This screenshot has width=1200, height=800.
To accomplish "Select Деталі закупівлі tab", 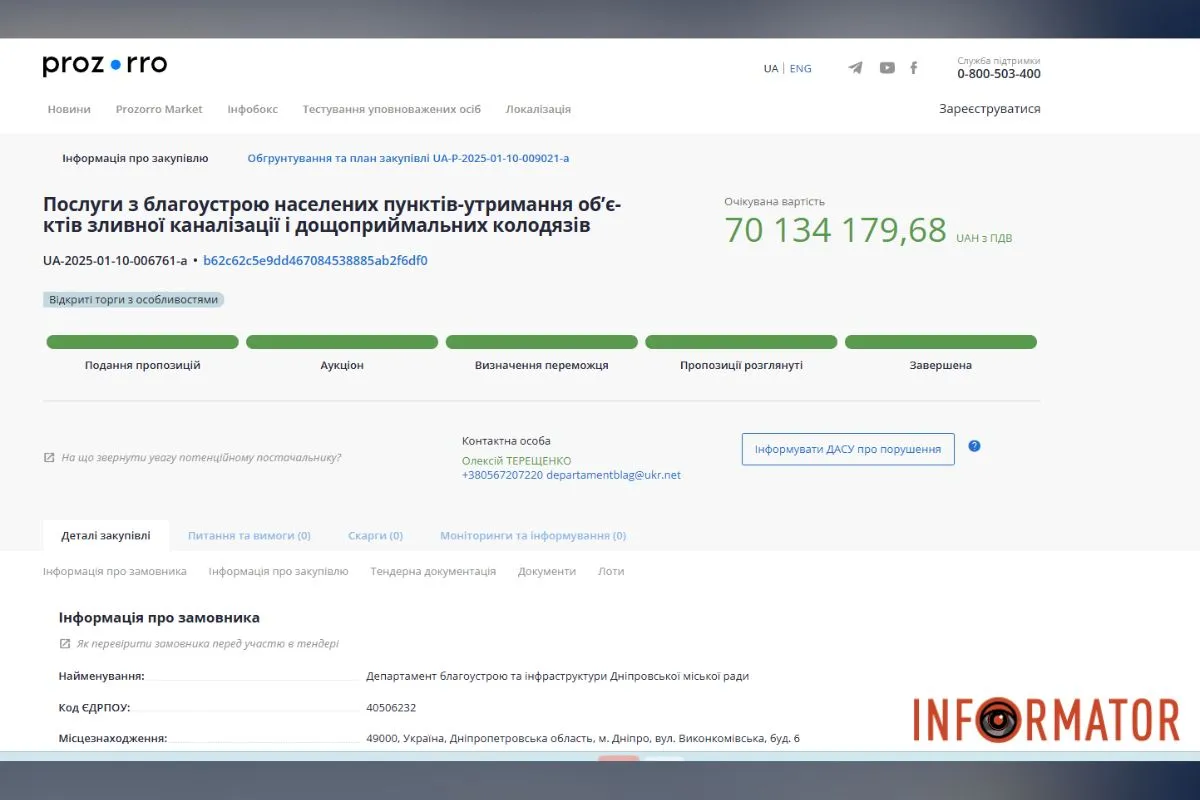I will [x=106, y=536].
